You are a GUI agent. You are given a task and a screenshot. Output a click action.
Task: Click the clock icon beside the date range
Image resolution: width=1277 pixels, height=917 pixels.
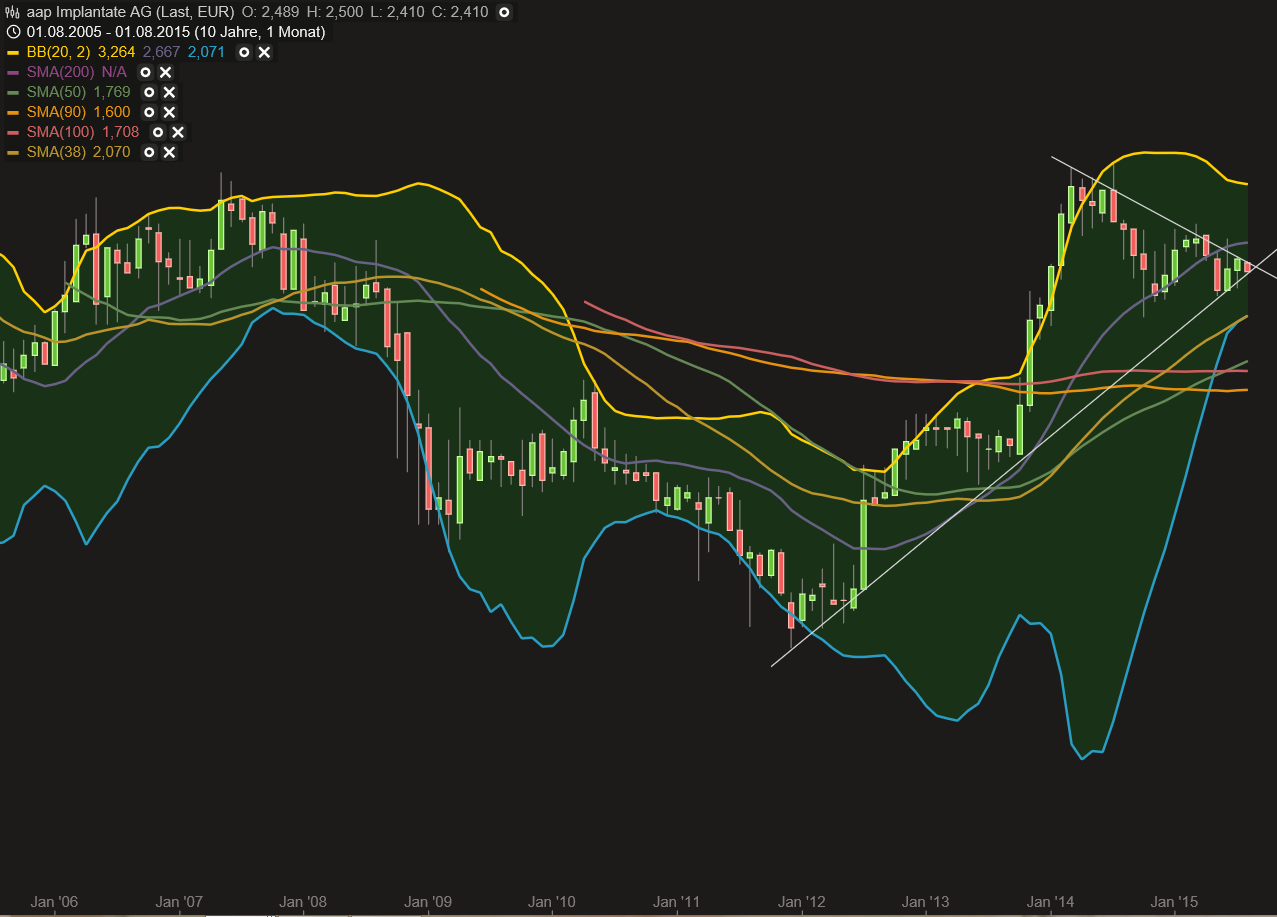tap(13, 32)
